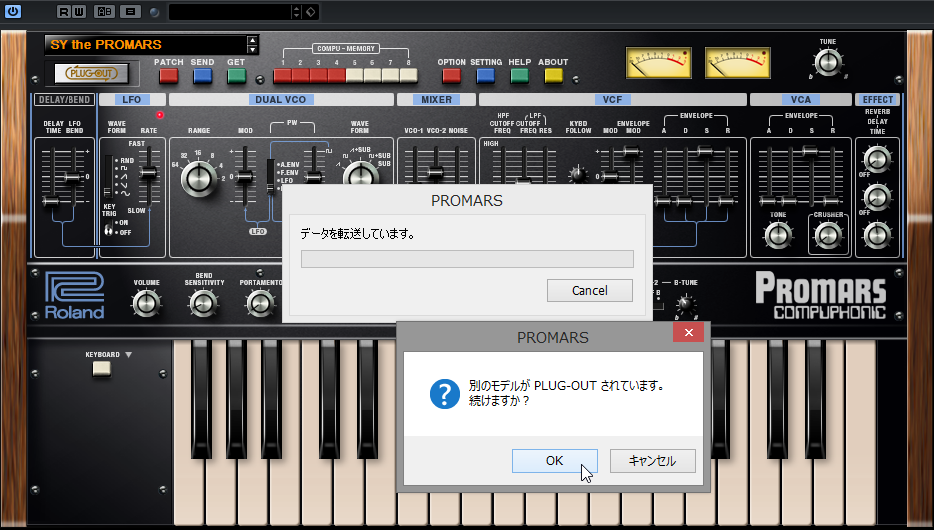
Task: Select COMPU-MEMORY slot 8
Action: pyautogui.click(x=409, y=75)
